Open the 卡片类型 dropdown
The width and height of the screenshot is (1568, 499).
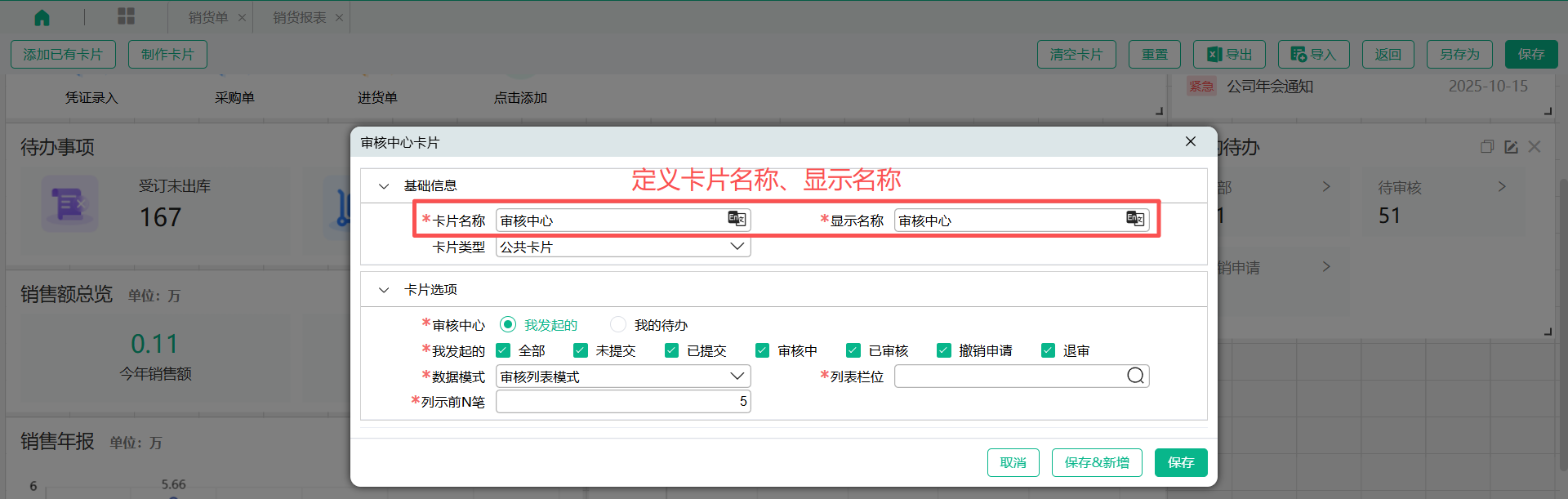pos(623,247)
